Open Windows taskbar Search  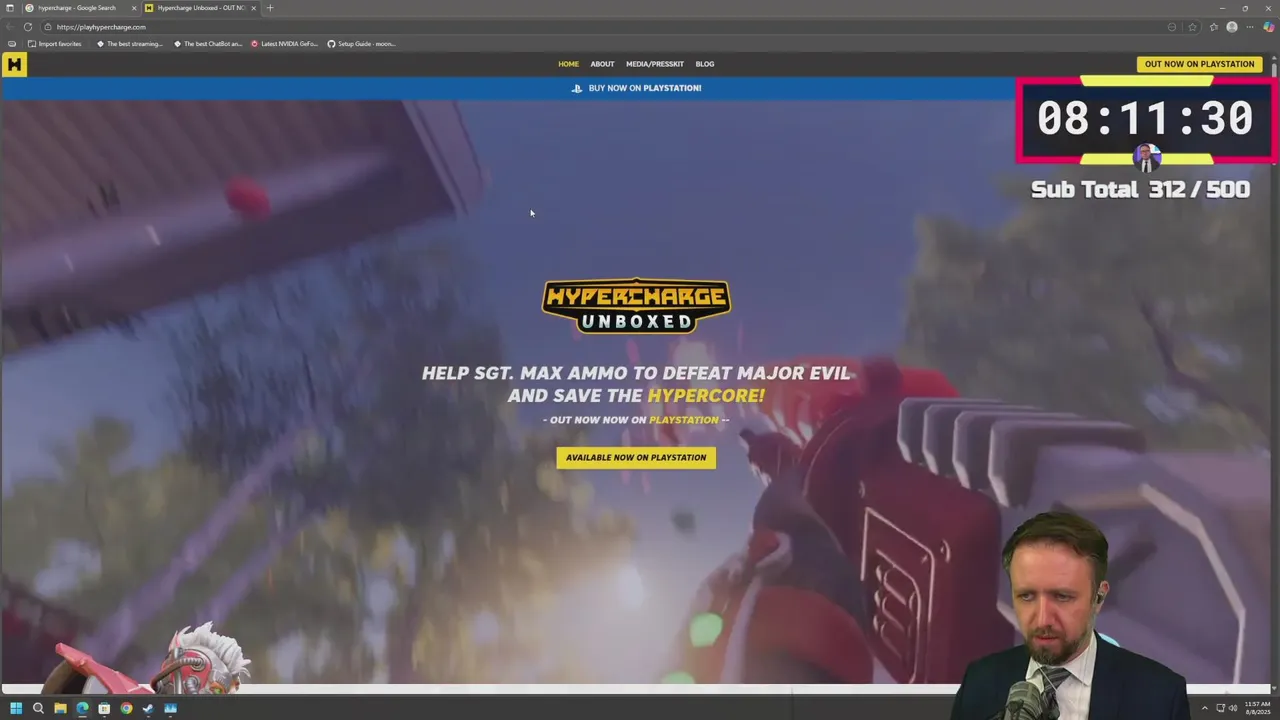pyautogui.click(x=38, y=708)
